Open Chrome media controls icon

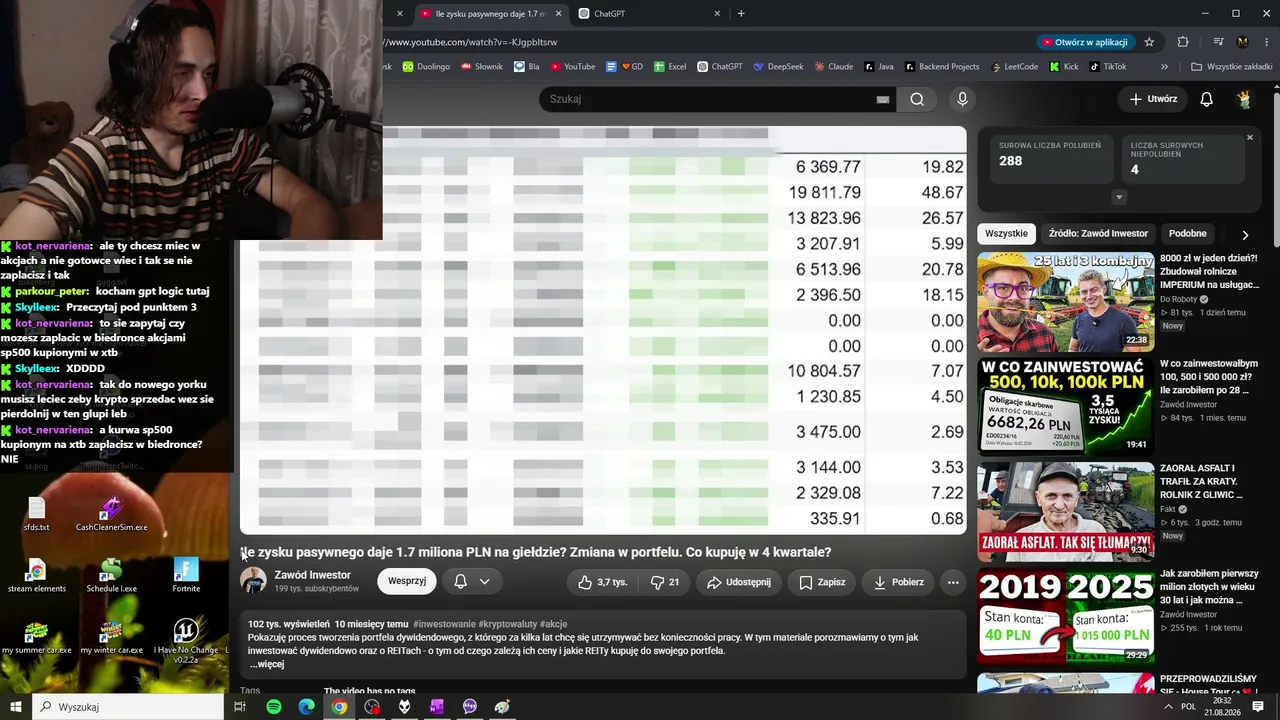(x=1218, y=42)
